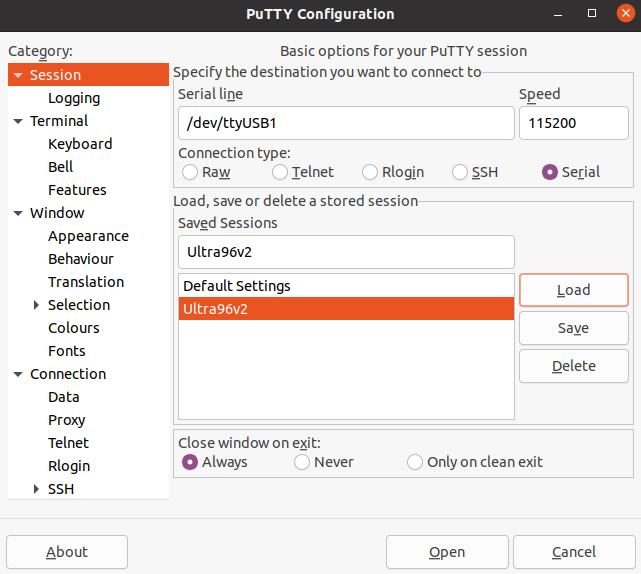This screenshot has height=574, width=641.
Task: Collapse the Session category arrow
Action: pos(18,75)
